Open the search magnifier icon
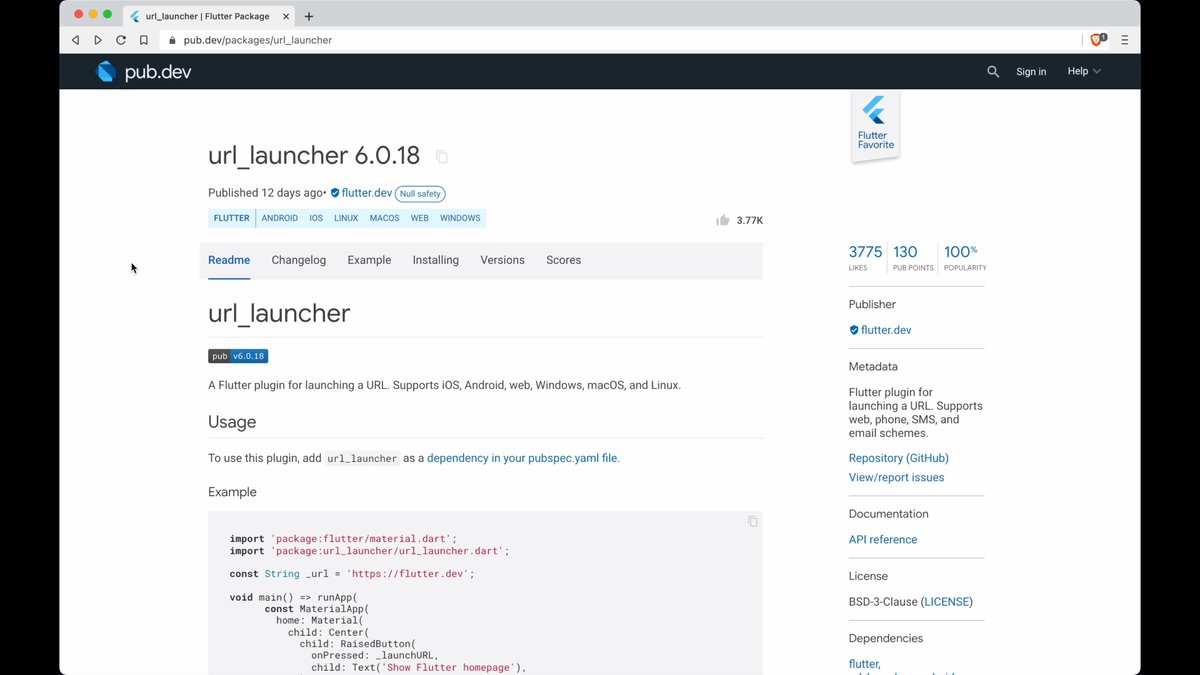The width and height of the screenshot is (1200, 675). tap(993, 72)
